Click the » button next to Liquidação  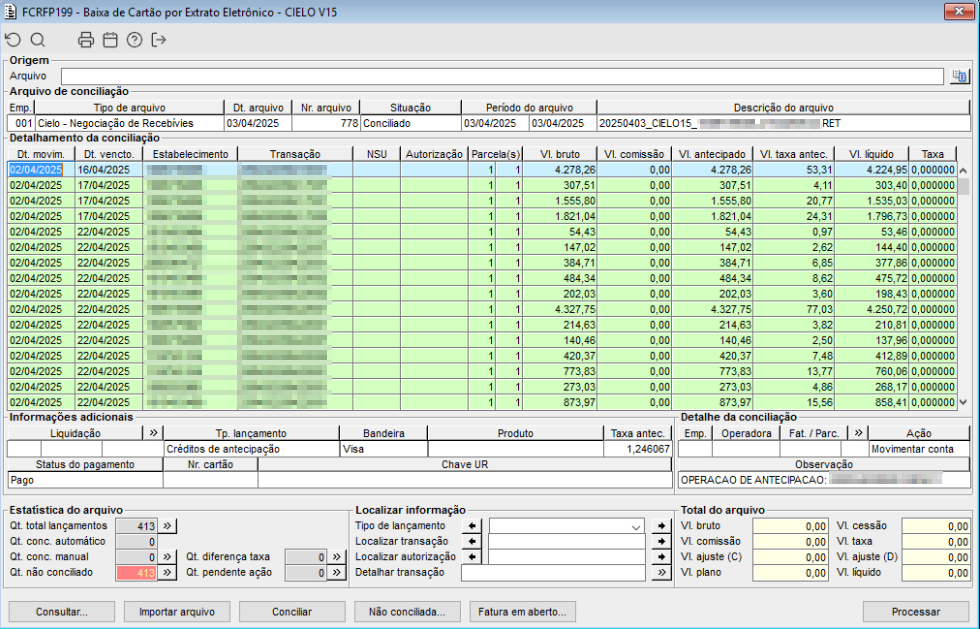[x=153, y=433]
